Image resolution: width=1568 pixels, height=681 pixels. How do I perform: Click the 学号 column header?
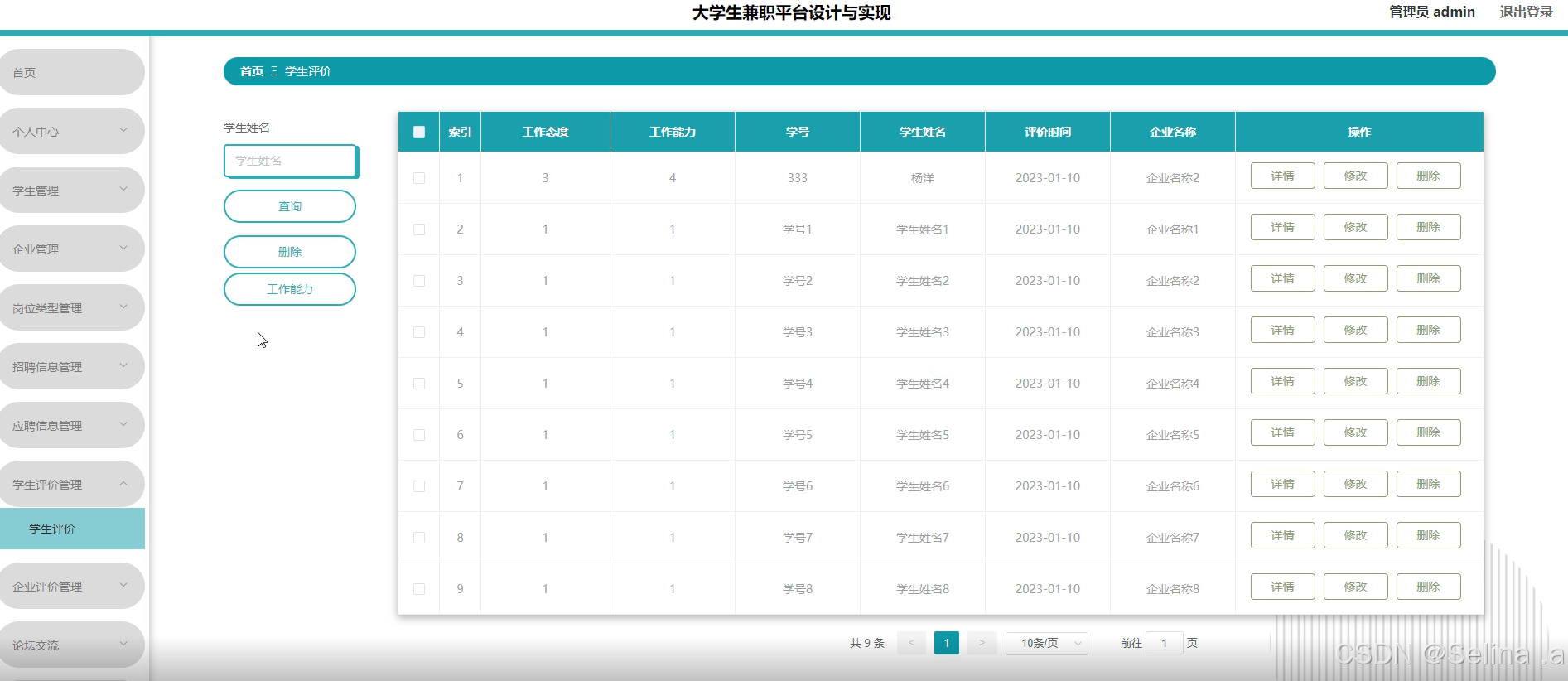coord(798,132)
